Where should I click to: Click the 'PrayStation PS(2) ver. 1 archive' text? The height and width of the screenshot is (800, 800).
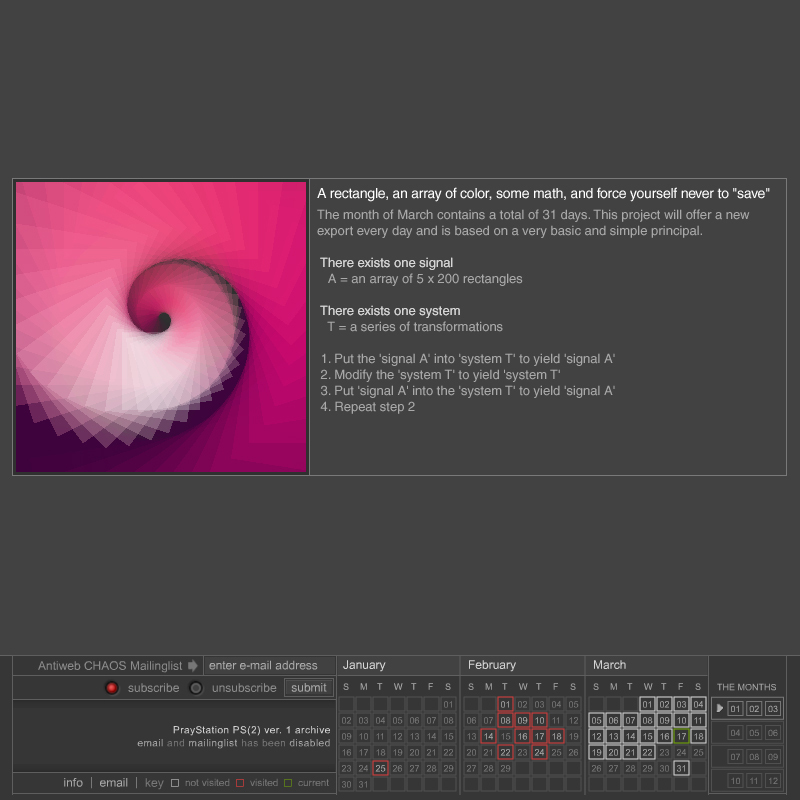[252, 730]
